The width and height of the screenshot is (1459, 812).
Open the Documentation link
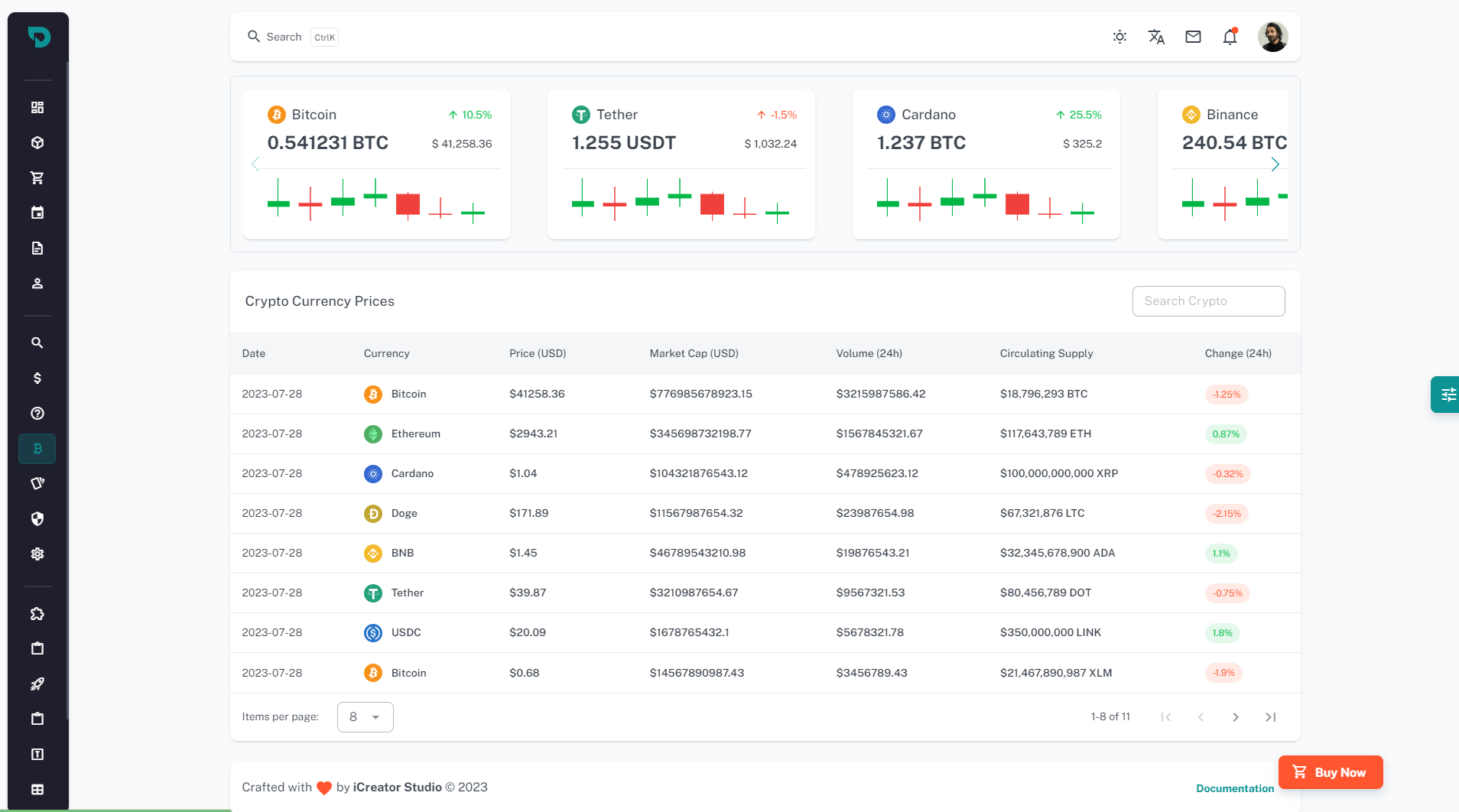(x=1234, y=788)
